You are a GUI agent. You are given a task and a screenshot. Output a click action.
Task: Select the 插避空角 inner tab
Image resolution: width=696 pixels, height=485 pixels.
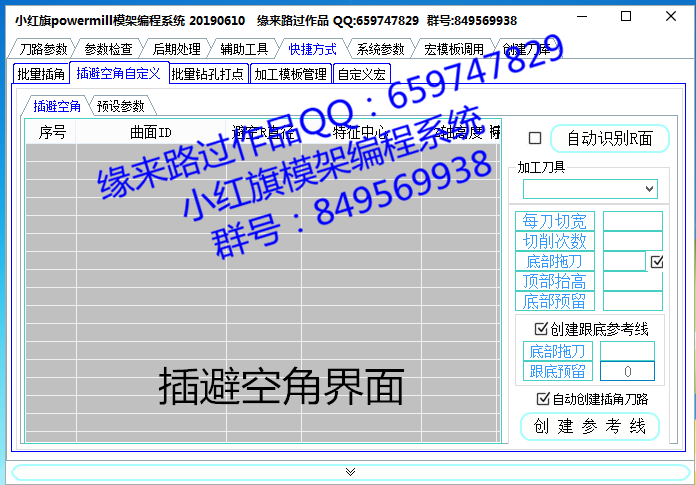(x=57, y=106)
